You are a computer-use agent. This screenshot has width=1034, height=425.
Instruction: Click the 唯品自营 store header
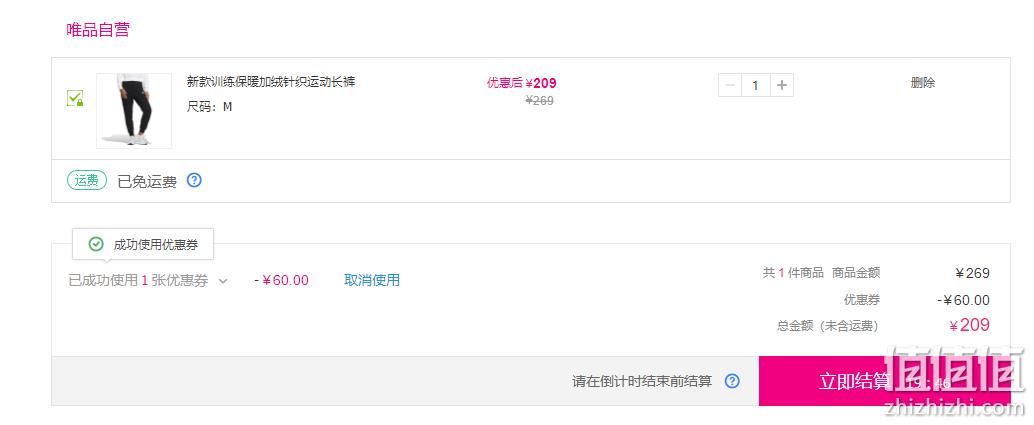click(x=98, y=30)
